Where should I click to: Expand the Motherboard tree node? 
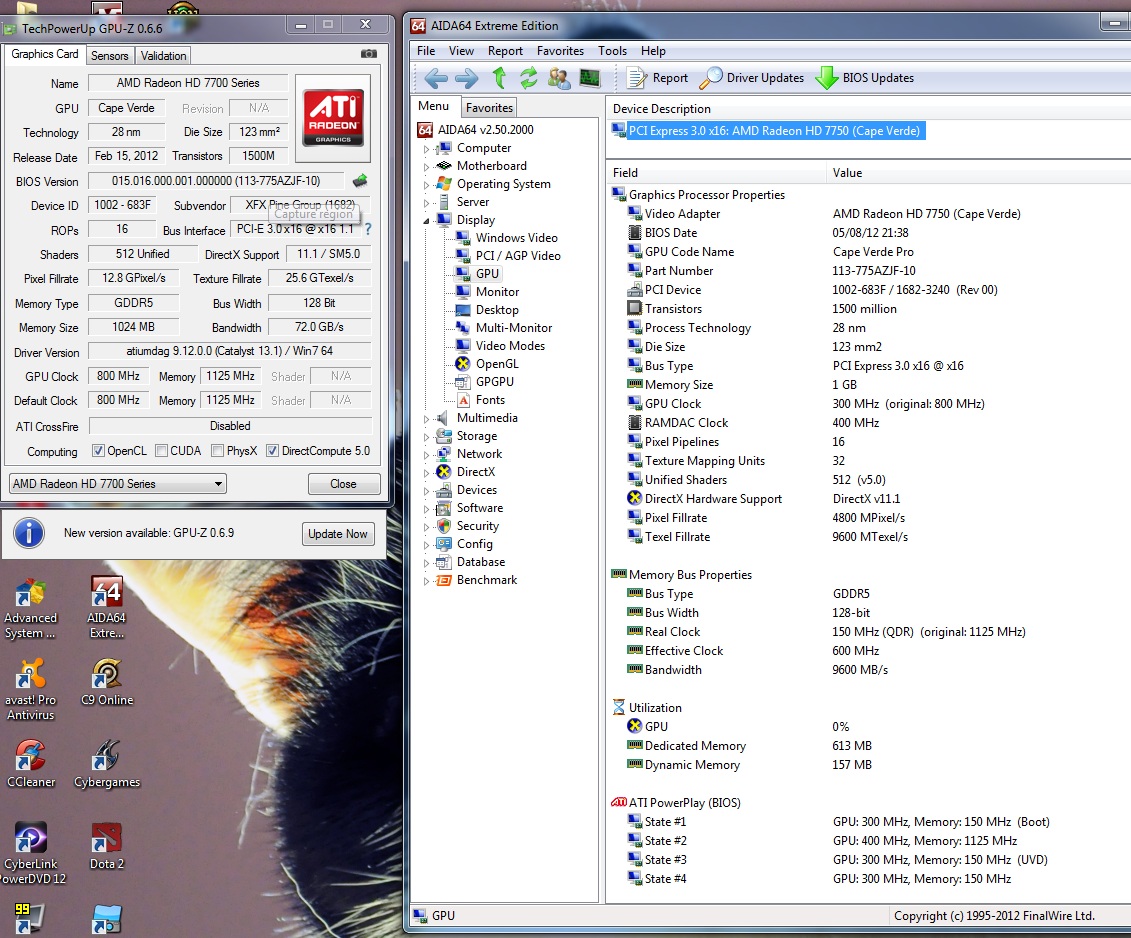click(x=426, y=167)
